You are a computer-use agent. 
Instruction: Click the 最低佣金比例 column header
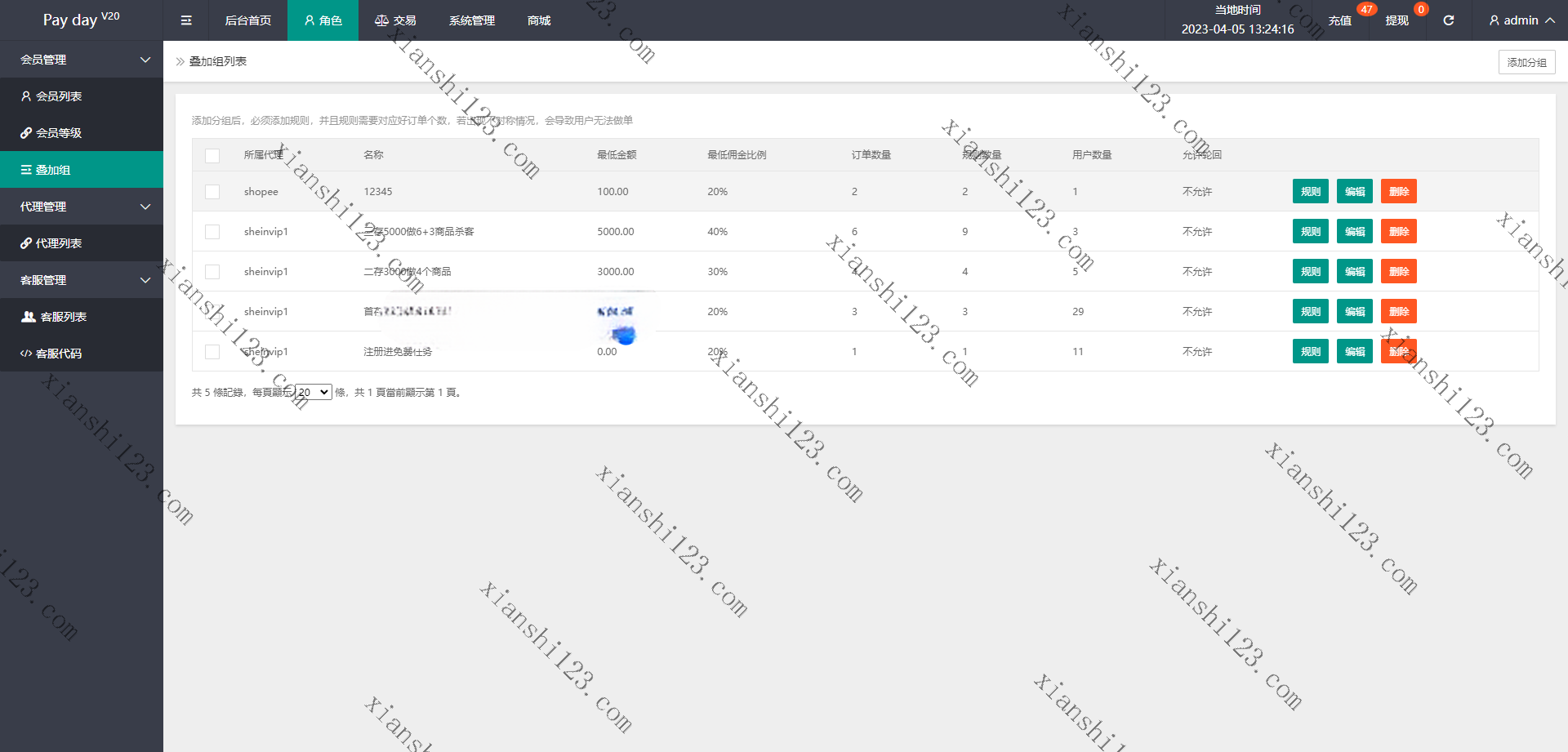click(737, 154)
